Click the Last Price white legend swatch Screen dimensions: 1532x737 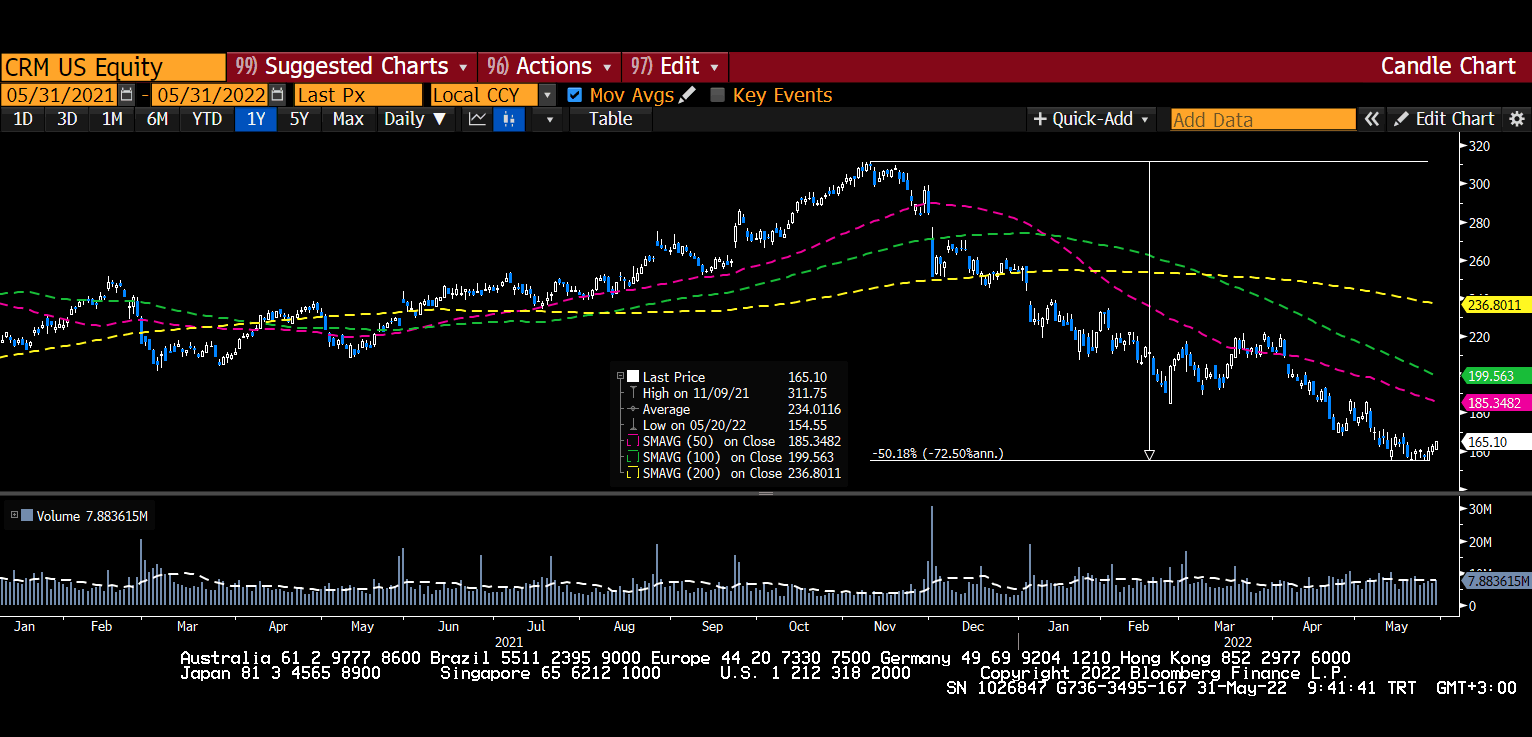pyautogui.click(x=632, y=377)
